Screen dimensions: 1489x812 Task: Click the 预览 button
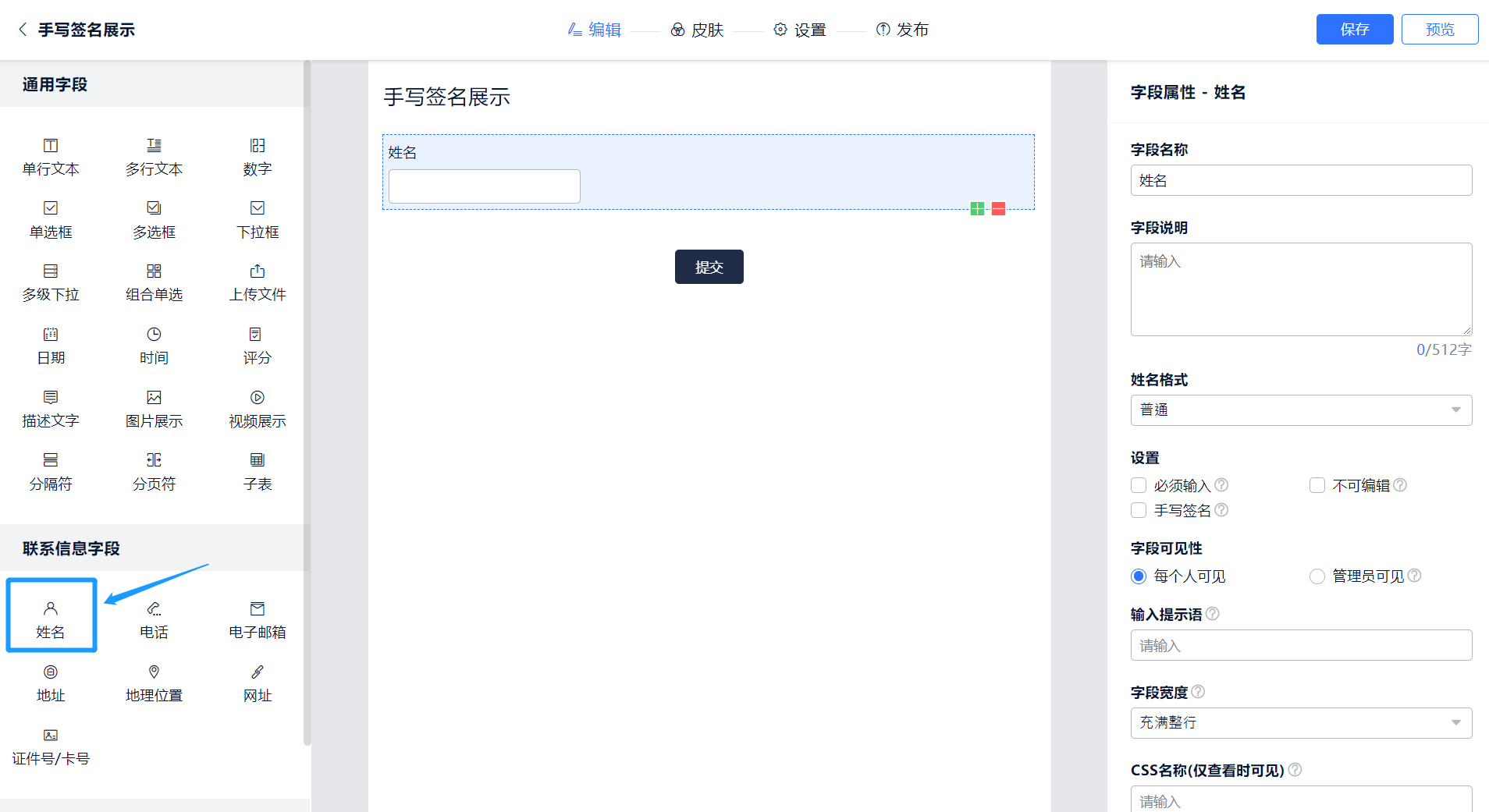coord(1439,30)
